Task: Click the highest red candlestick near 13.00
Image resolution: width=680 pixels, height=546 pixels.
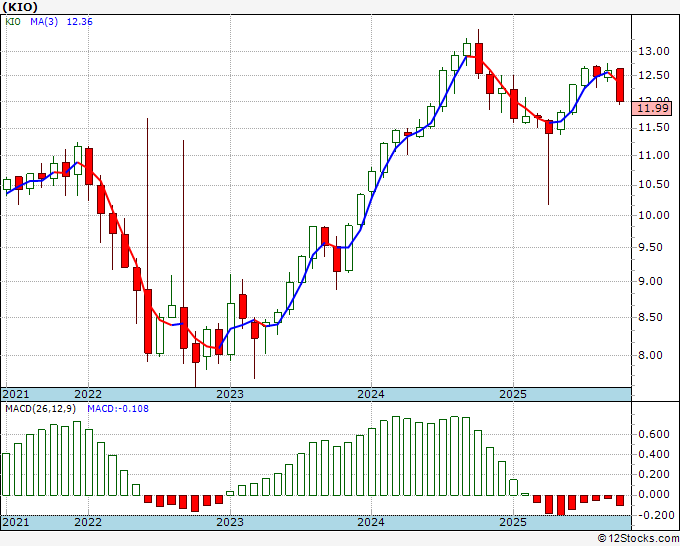Action: (479, 58)
